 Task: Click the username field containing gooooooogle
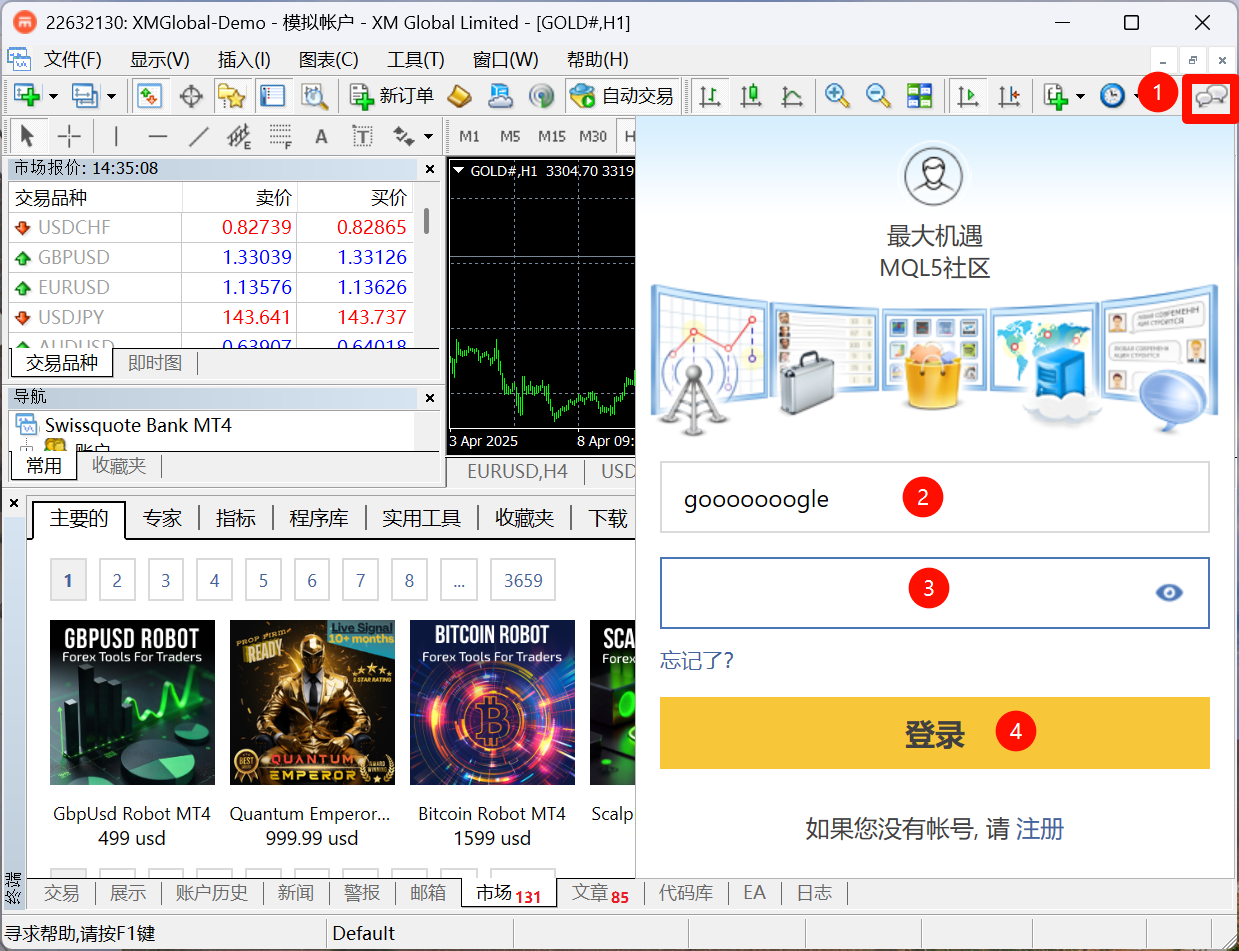click(935, 497)
